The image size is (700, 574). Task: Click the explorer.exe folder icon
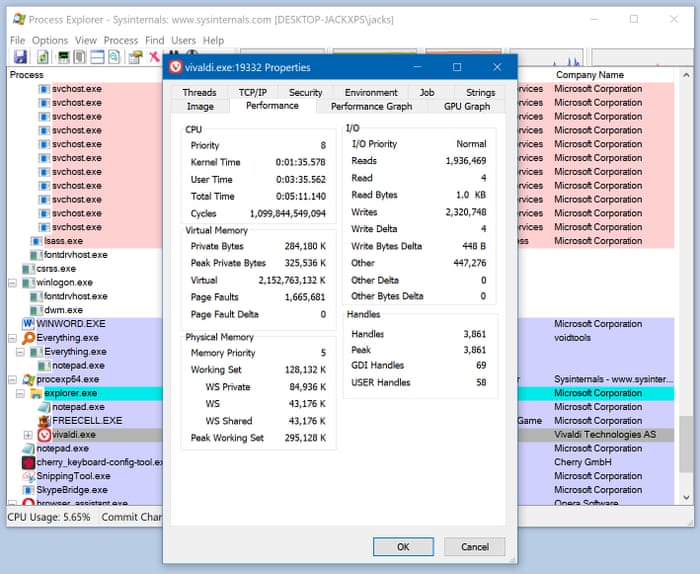click(x=36, y=393)
